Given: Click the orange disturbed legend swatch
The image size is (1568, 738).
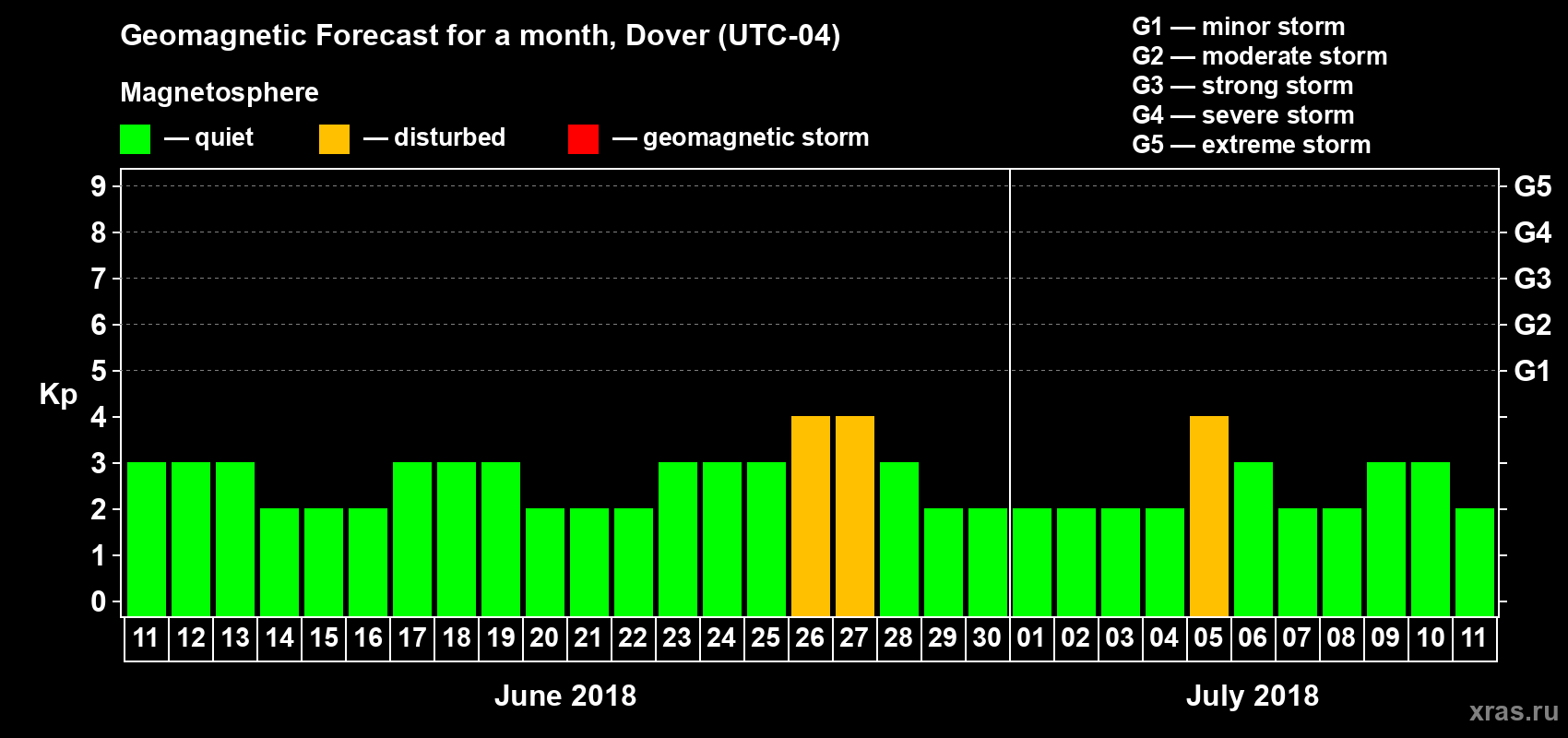Looking at the screenshot, I should (335, 139).
